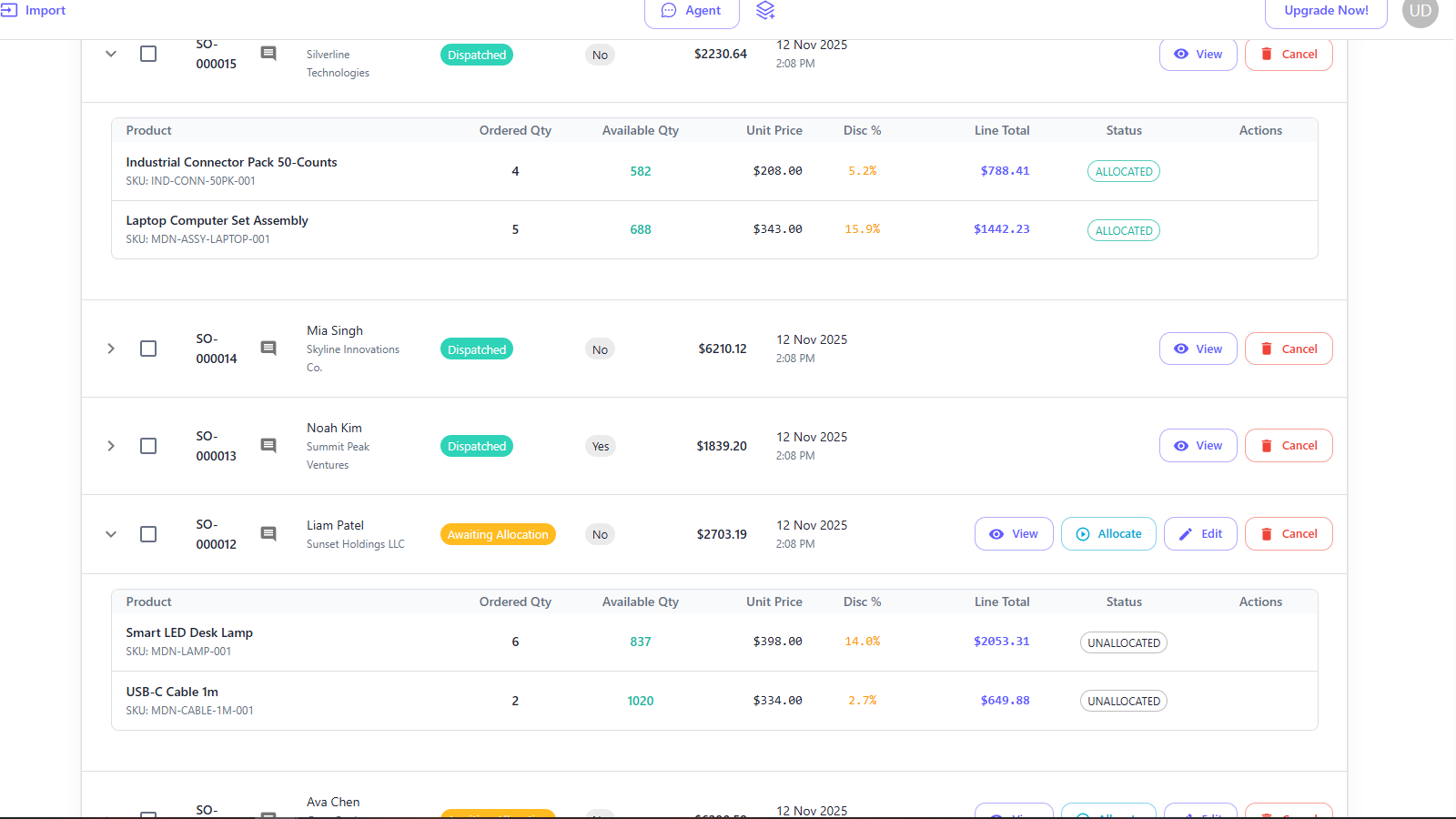
Task: Click UNALLOCATED status for USB-C Cable 1m
Action: point(1124,701)
